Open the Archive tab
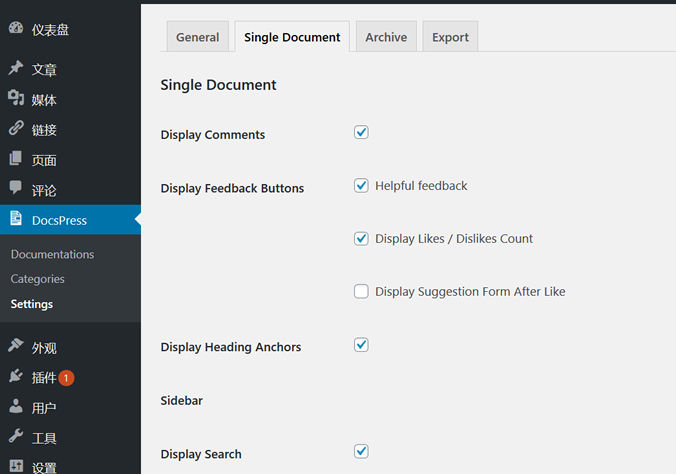The height and width of the screenshot is (474, 676). click(x=386, y=37)
